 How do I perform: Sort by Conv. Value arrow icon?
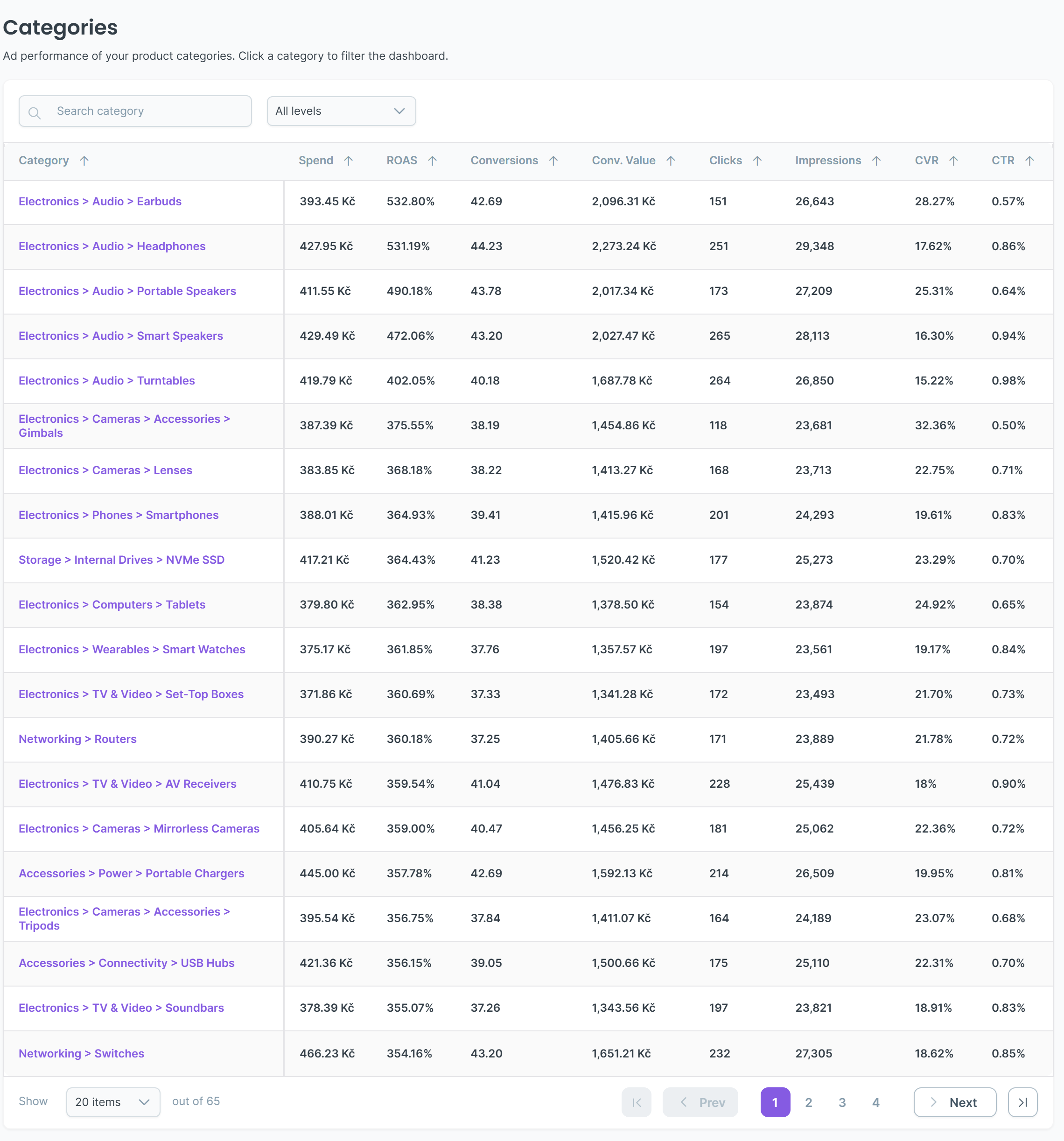[671, 161]
